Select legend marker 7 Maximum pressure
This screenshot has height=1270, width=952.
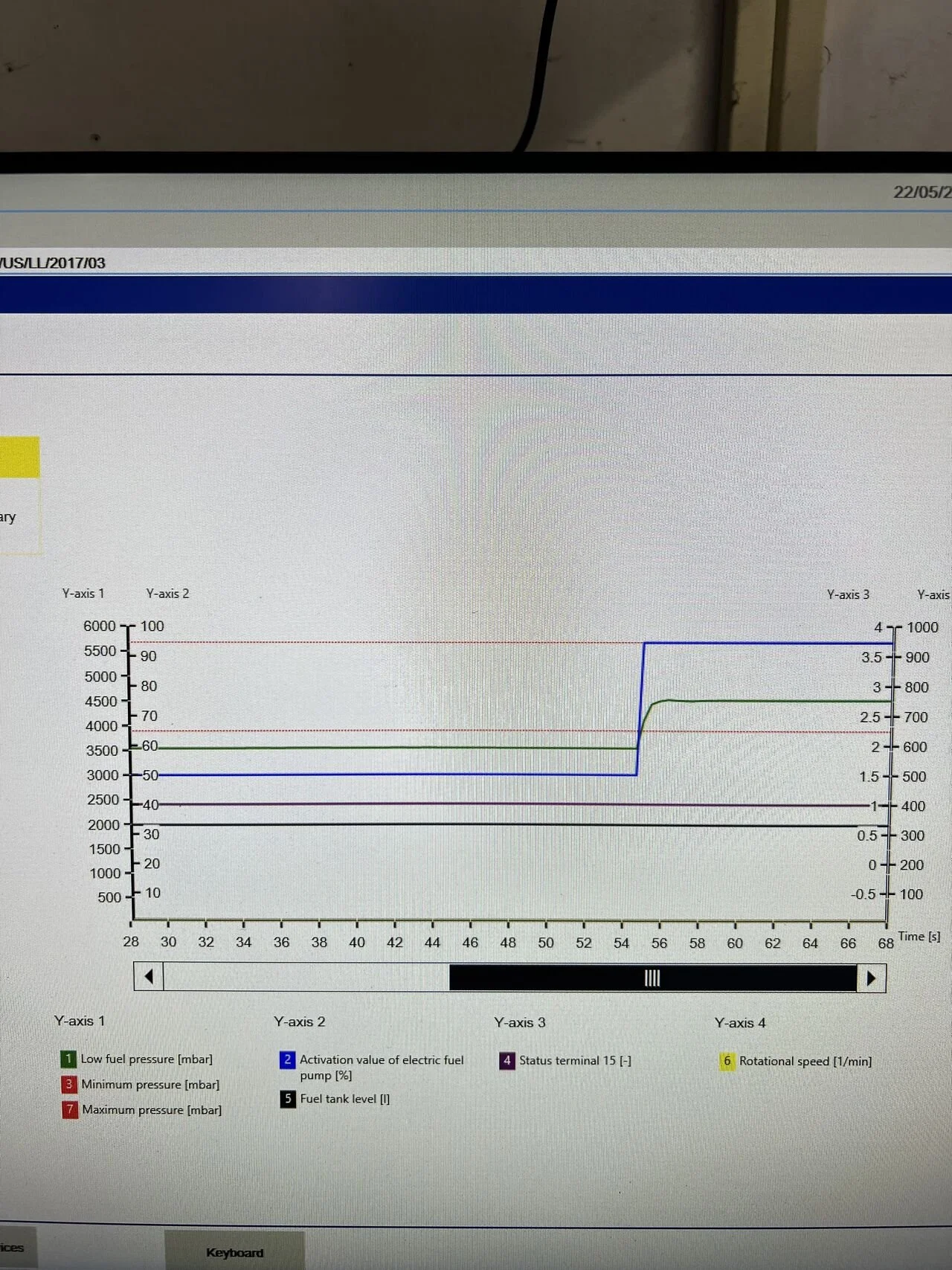click(x=70, y=1109)
